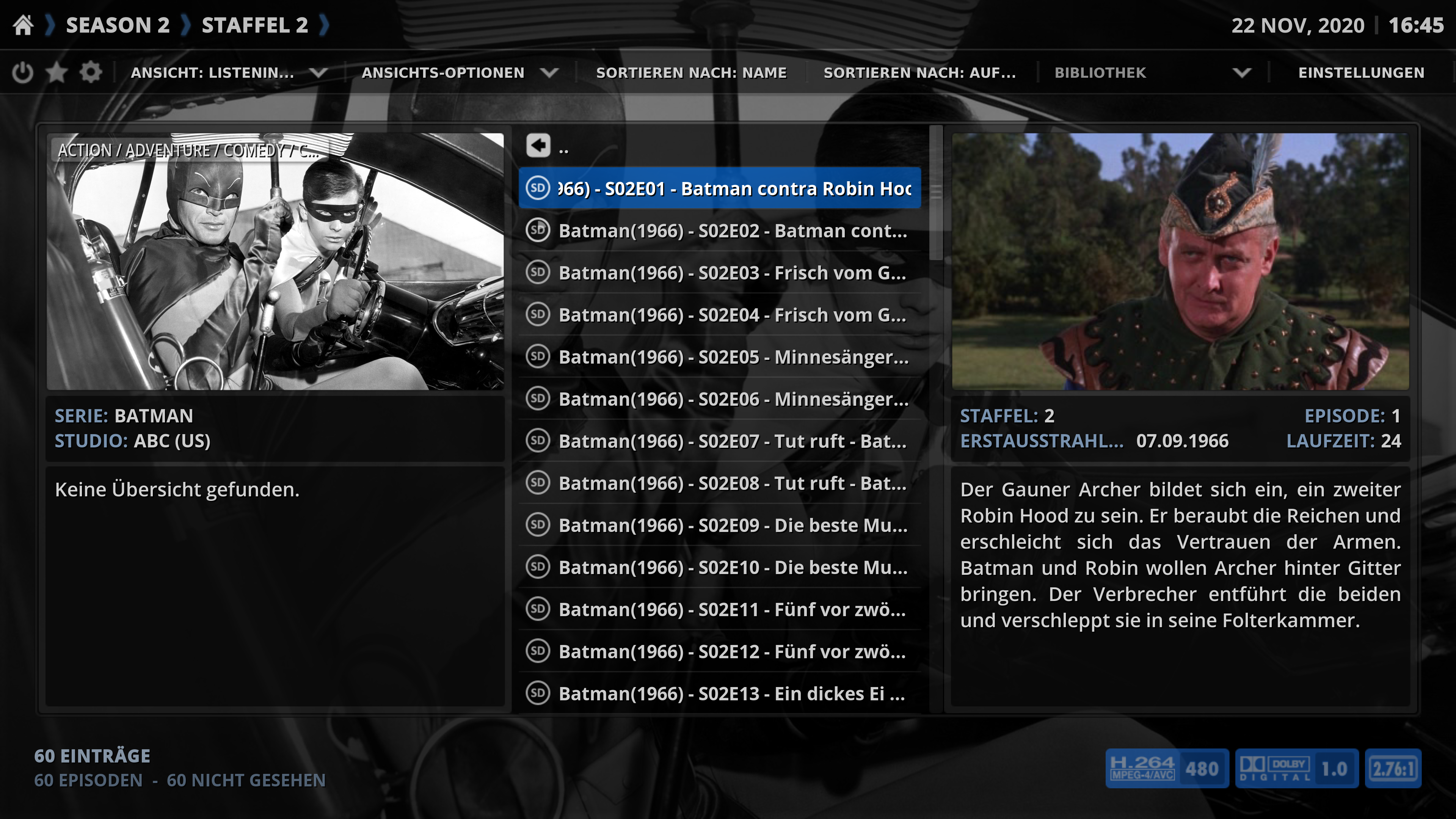
Task: Select episode S02E09 Die beste Mu...
Action: pos(720,525)
